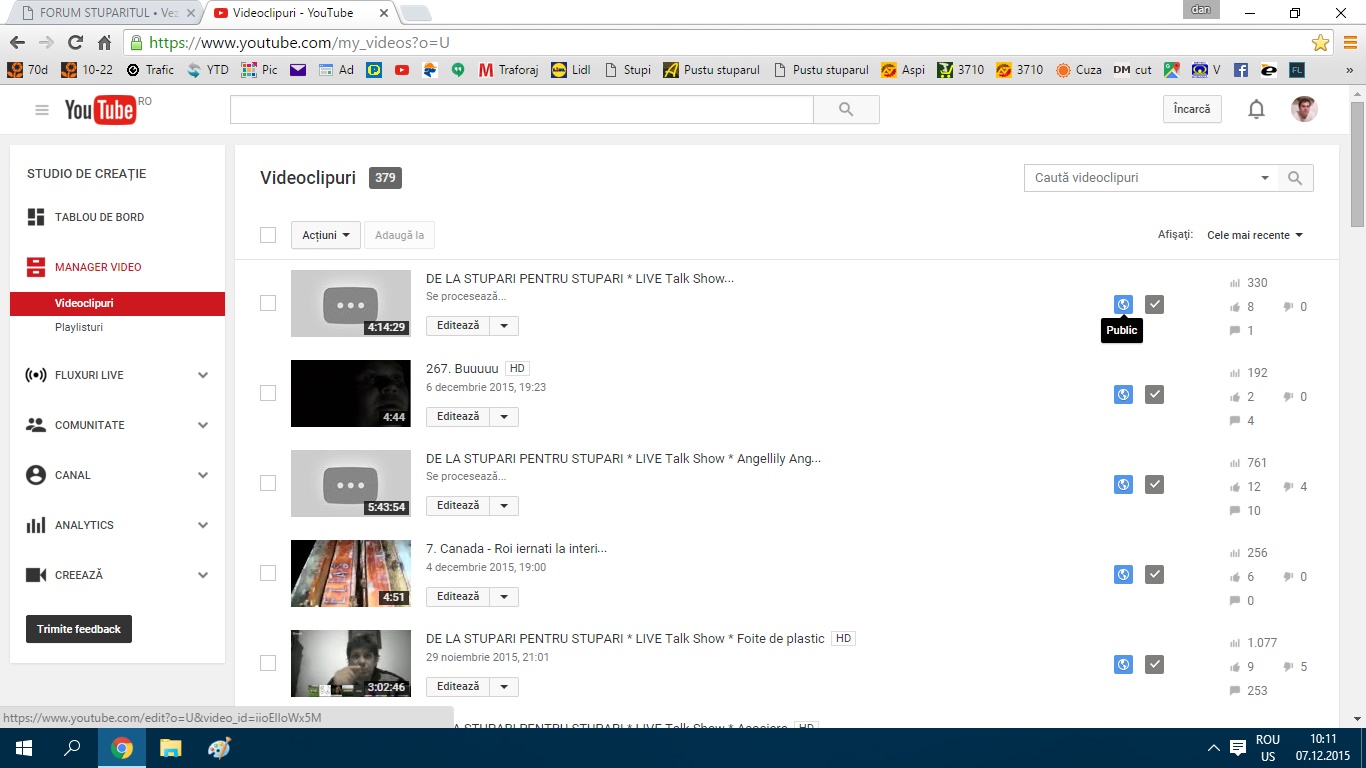The width and height of the screenshot is (1366, 768).
Task: Open the YouTube hamburger guide menu
Action: 42,110
